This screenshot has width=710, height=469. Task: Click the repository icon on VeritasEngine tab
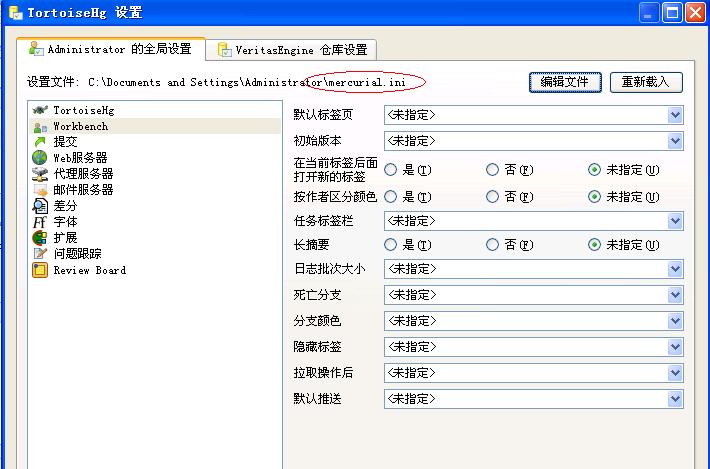coord(225,50)
